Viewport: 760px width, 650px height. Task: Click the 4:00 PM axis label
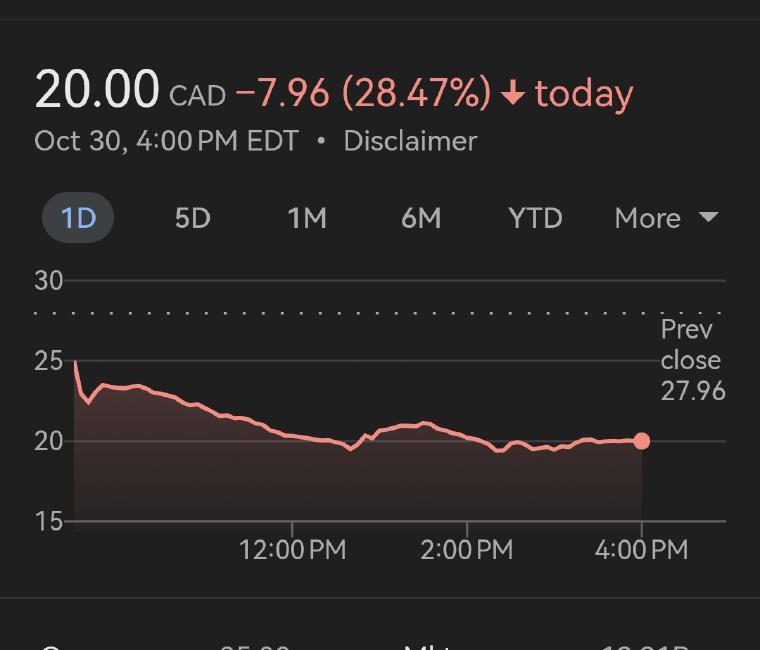(x=641, y=549)
